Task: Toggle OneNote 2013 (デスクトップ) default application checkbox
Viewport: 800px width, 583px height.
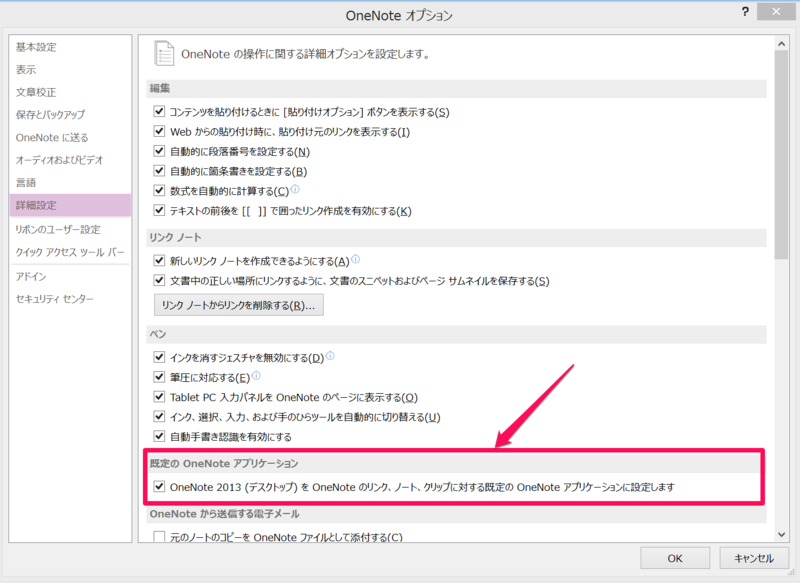Action: (159, 487)
